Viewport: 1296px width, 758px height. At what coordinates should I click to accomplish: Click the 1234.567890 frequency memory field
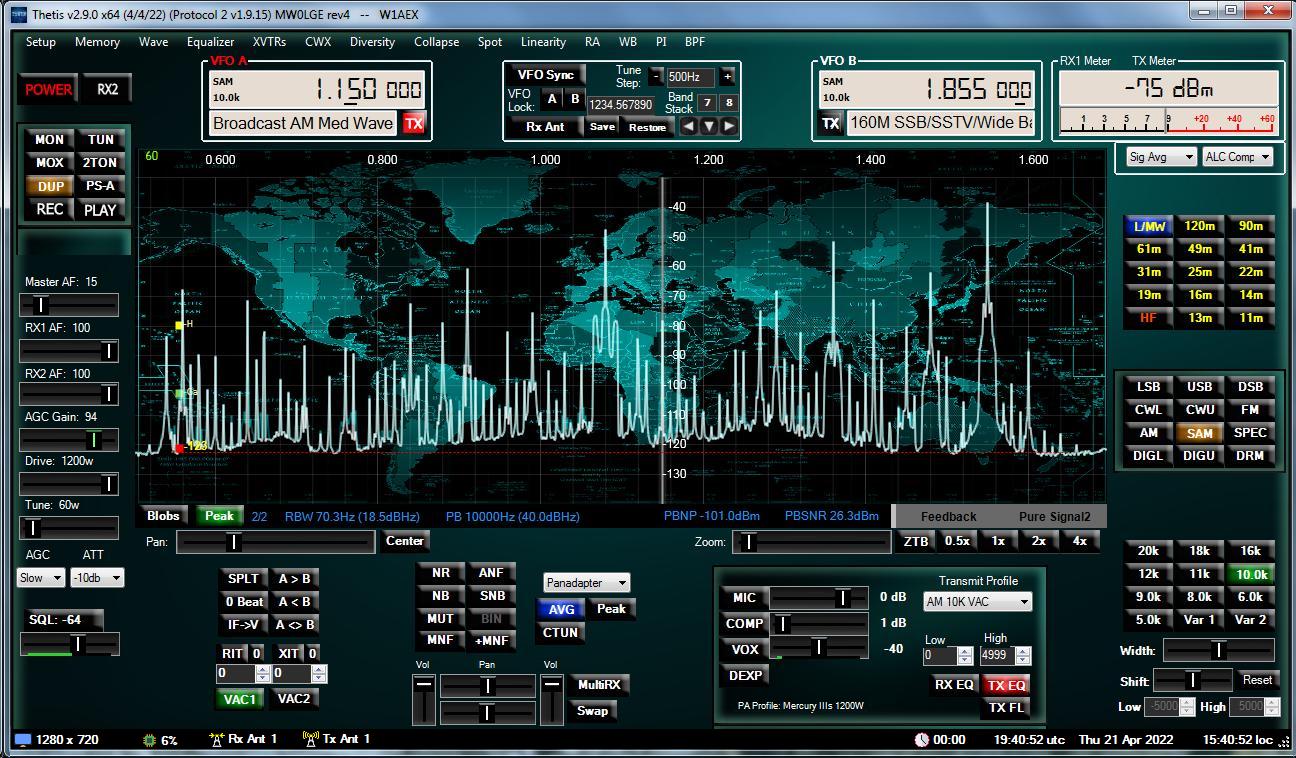pyautogui.click(x=620, y=104)
